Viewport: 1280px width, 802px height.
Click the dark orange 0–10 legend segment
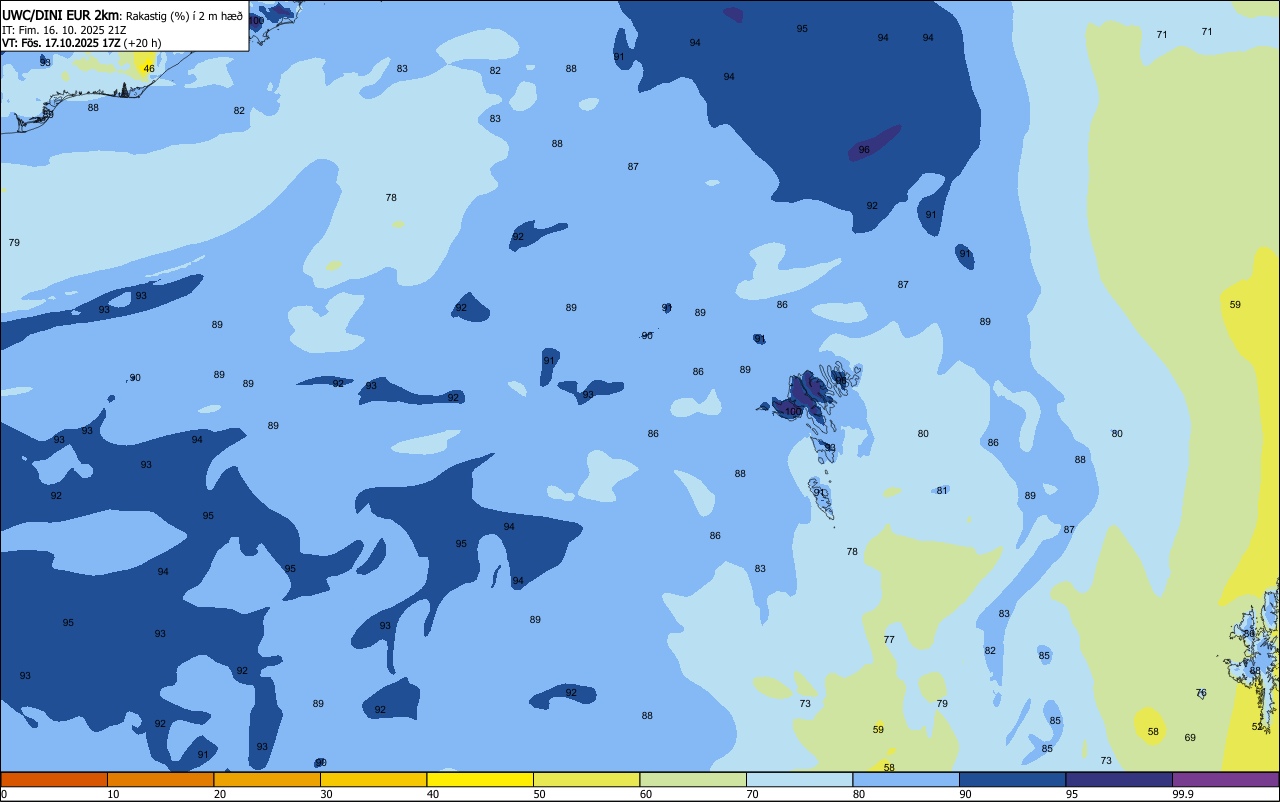click(54, 779)
